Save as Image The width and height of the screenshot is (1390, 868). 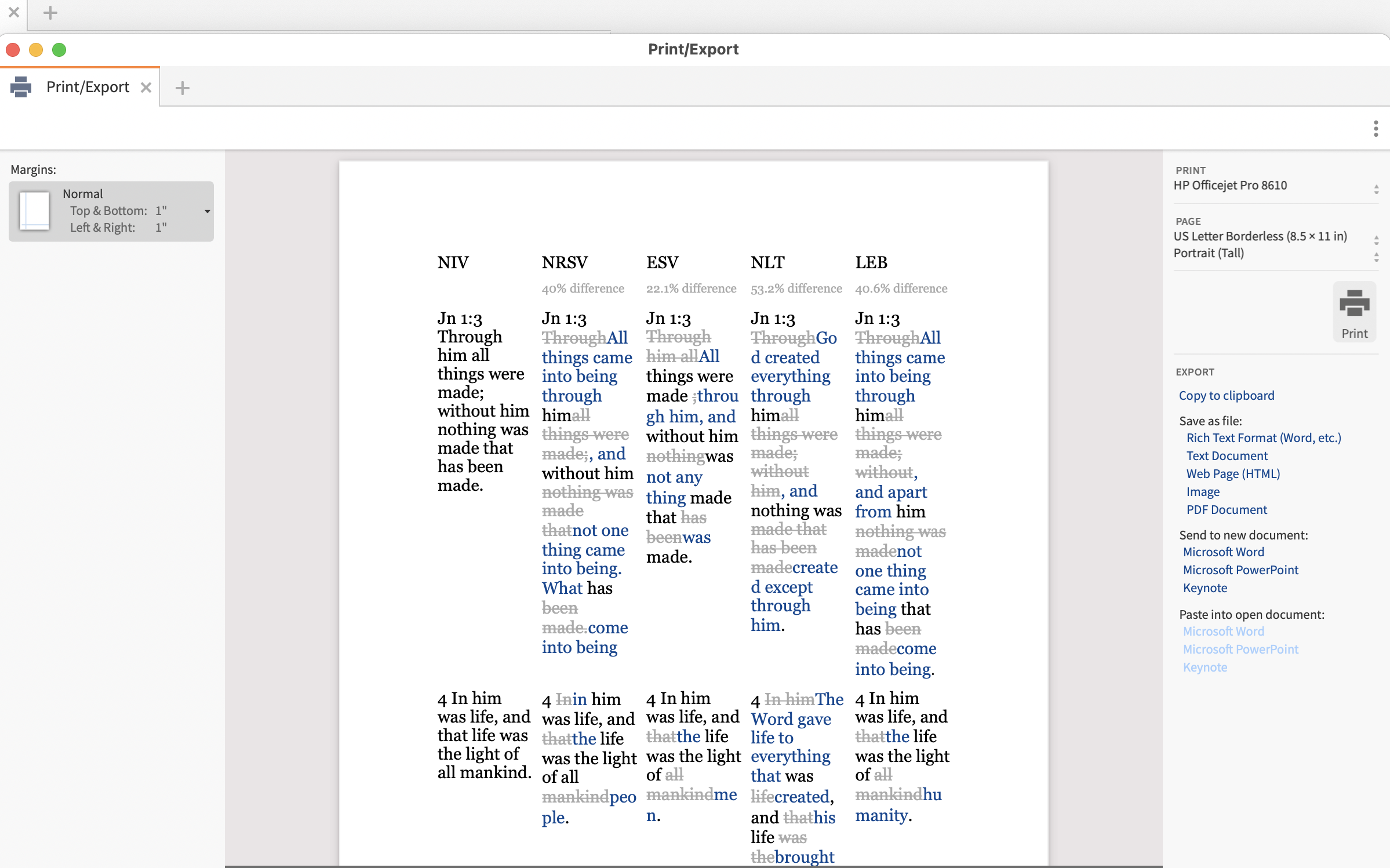tap(1203, 492)
